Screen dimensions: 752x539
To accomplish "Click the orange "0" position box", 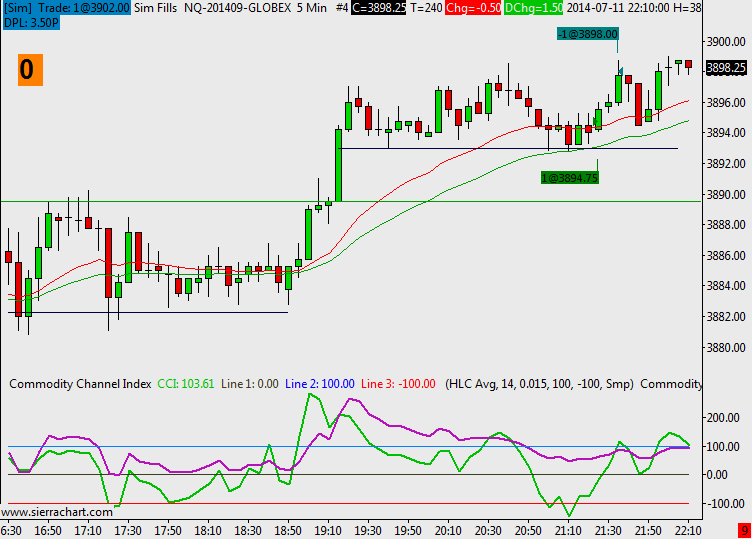I will coord(30,70).
